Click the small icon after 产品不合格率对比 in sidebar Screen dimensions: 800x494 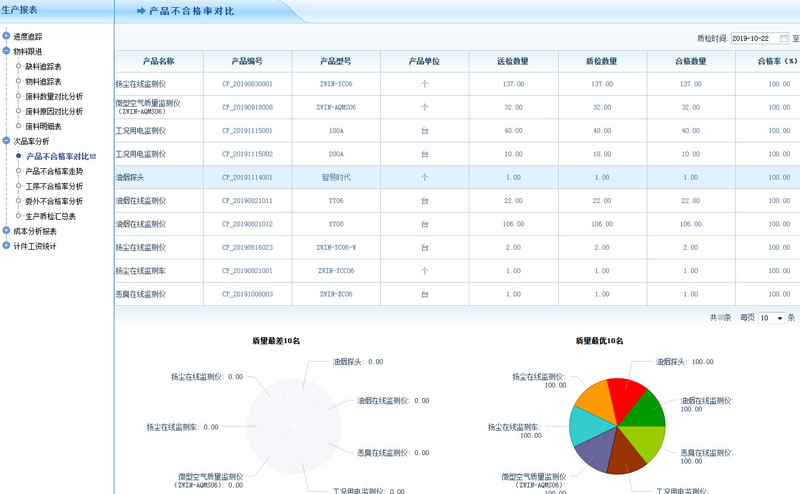coord(93,157)
